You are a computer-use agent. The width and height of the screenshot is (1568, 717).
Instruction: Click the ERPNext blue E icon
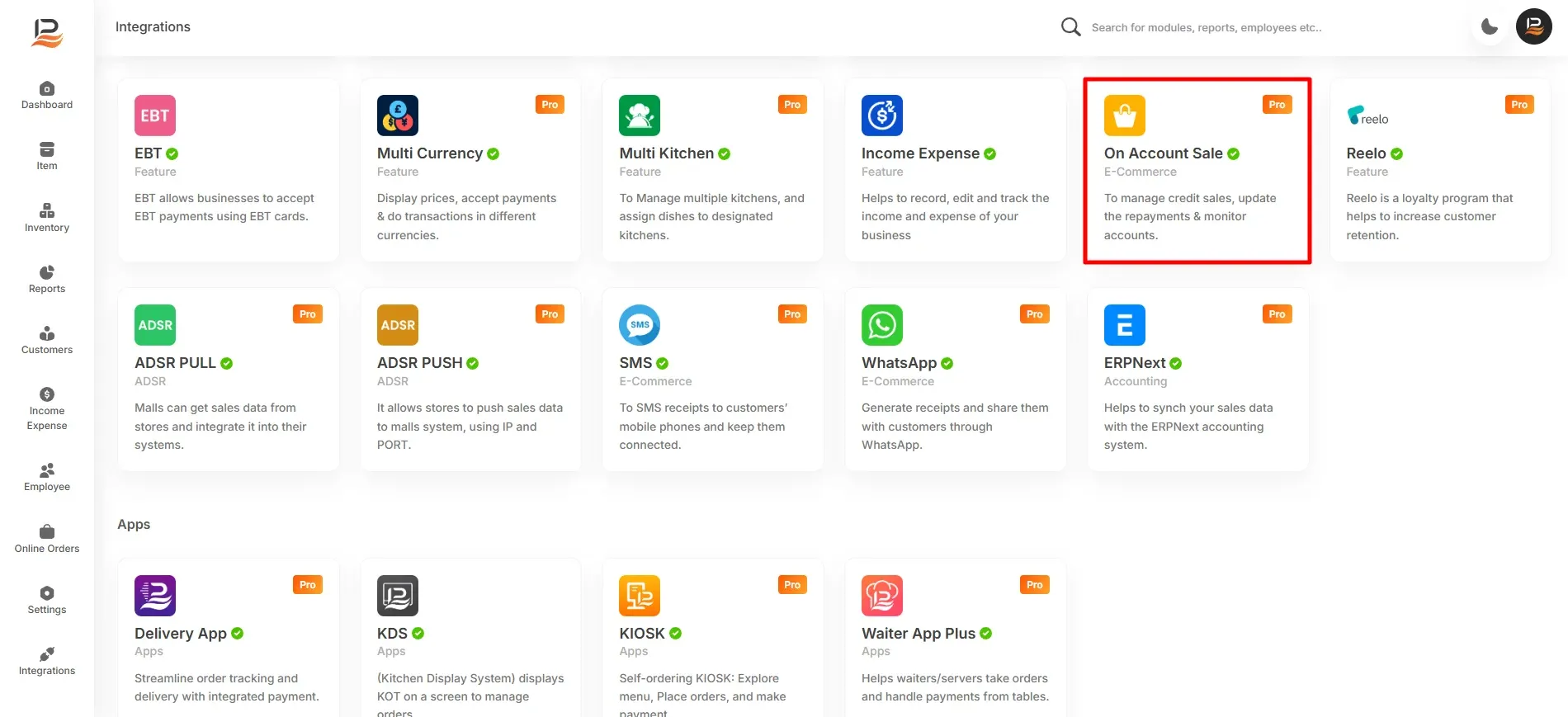tap(1124, 325)
